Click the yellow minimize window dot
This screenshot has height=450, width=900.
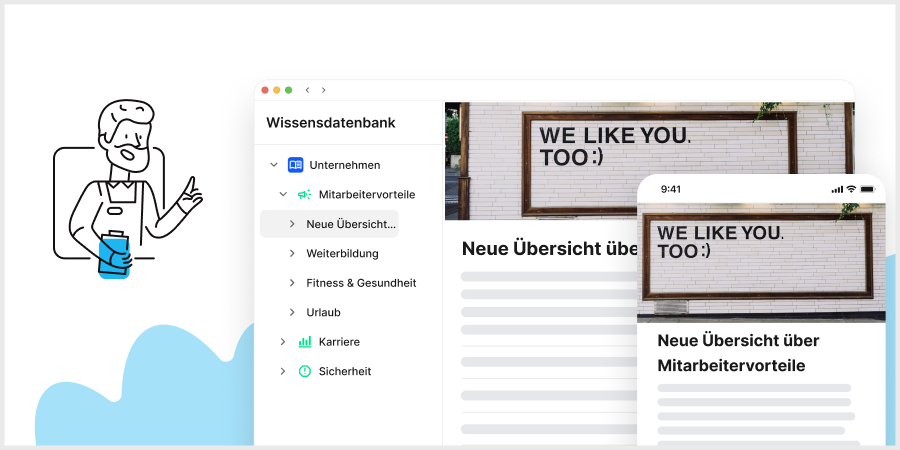(277, 90)
